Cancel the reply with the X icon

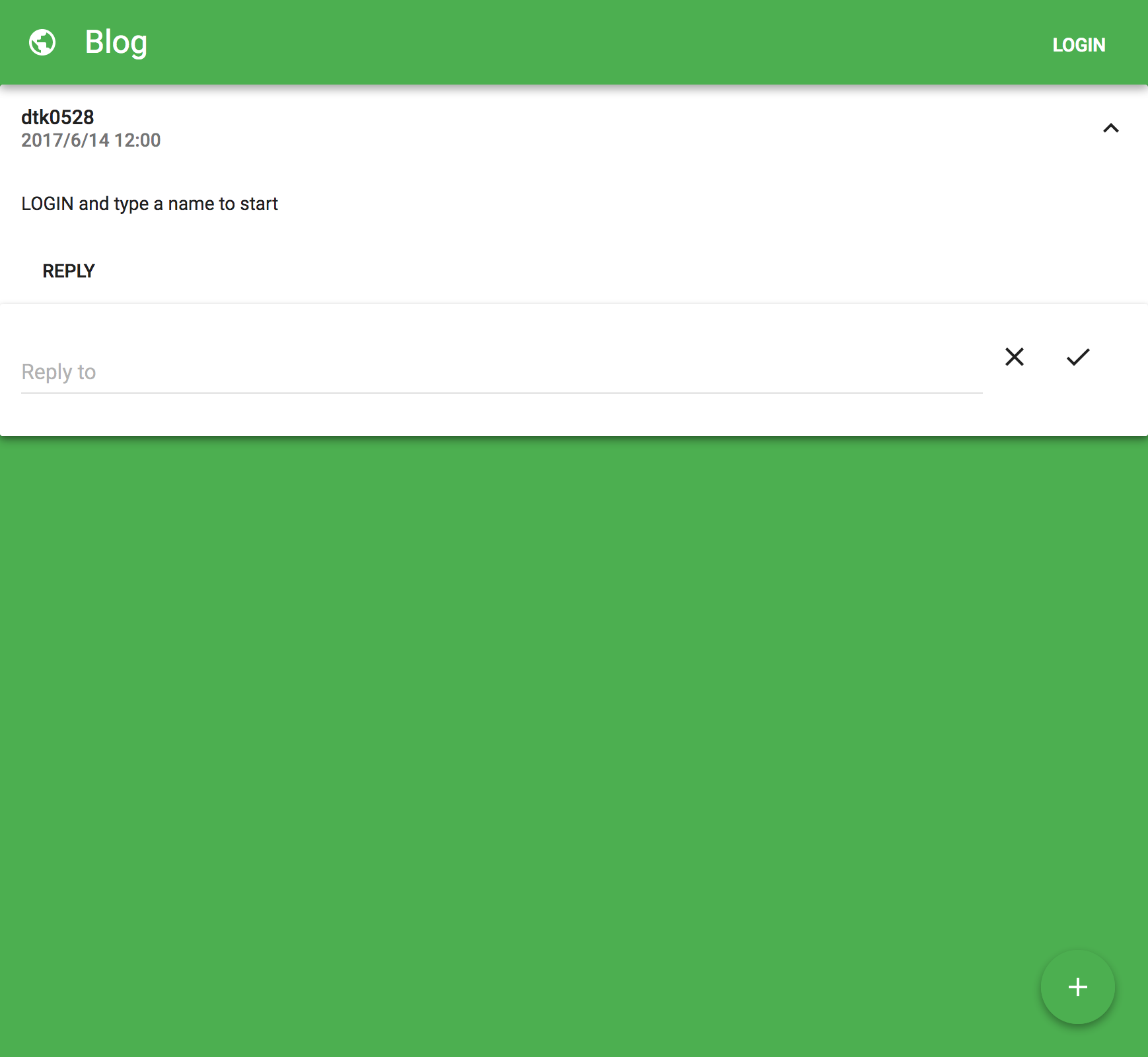pos(1015,357)
